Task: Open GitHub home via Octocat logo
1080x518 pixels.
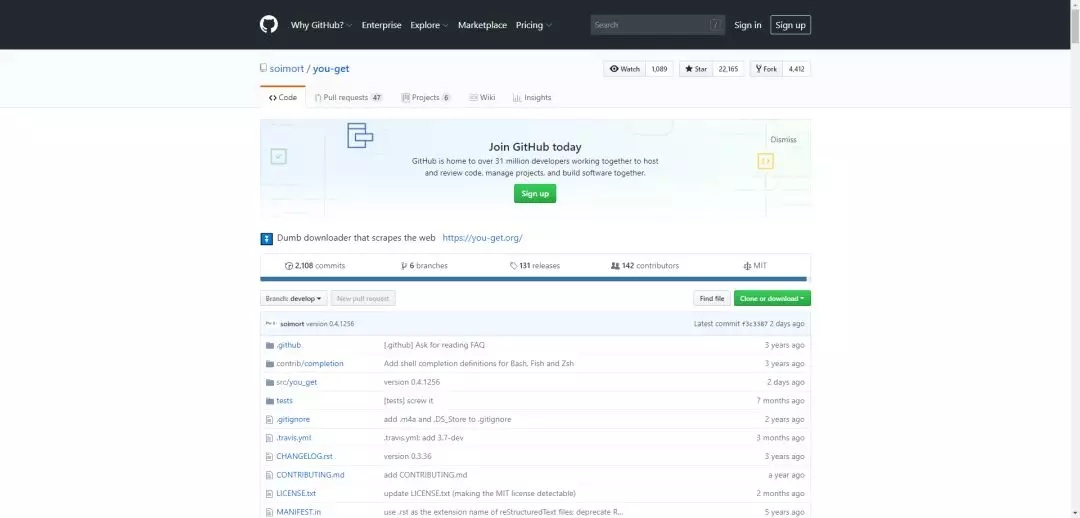Action: 269,25
